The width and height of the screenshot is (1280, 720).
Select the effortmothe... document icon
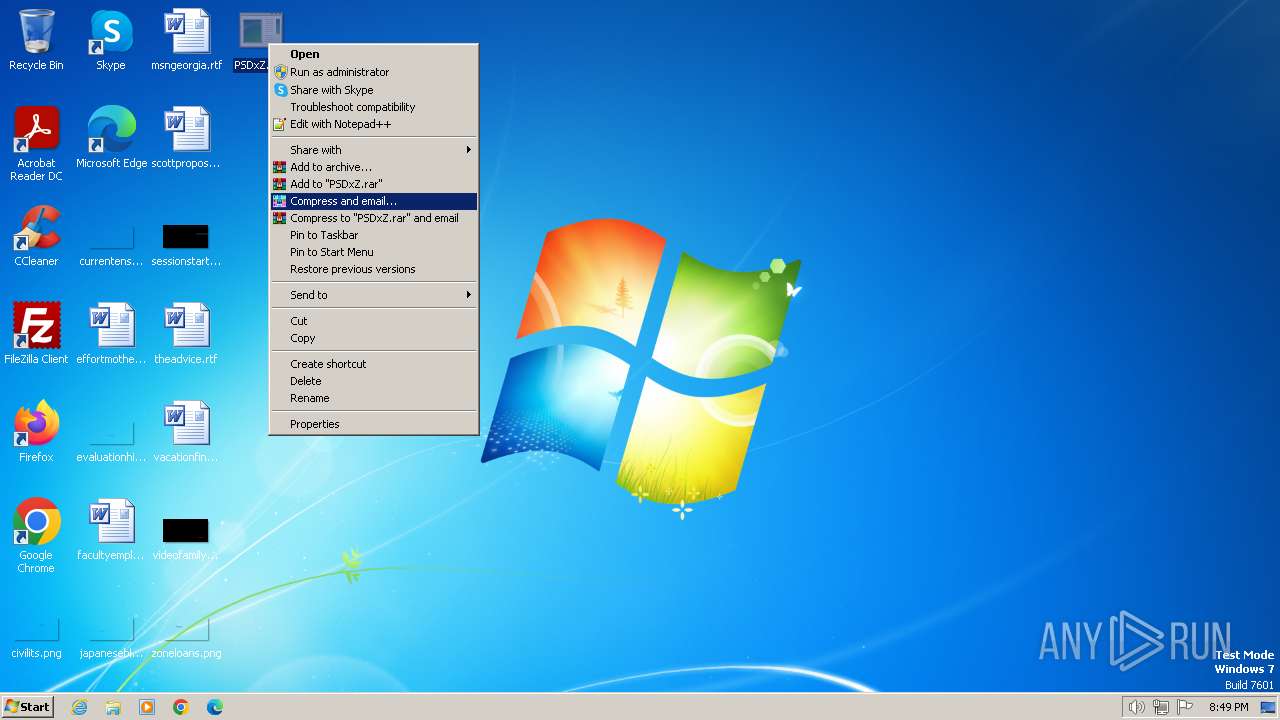click(111, 334)
